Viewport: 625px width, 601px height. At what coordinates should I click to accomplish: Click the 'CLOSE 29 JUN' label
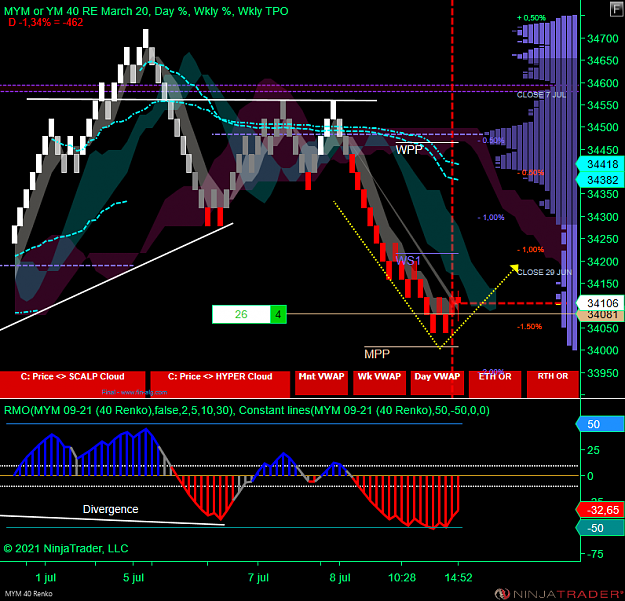[544, 272]
